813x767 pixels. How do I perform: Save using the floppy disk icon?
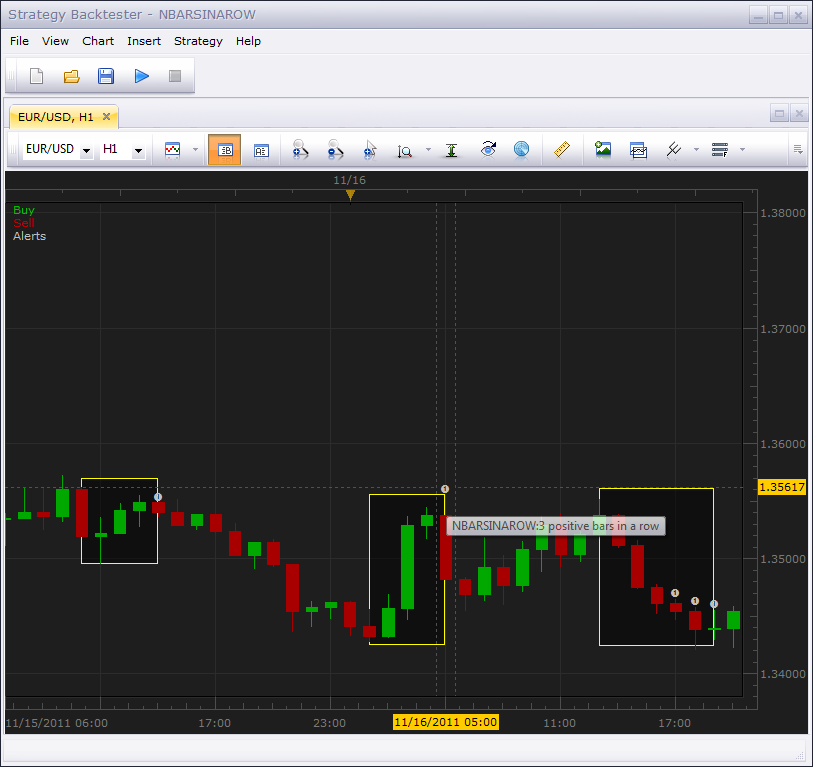(x=106, y=76)
